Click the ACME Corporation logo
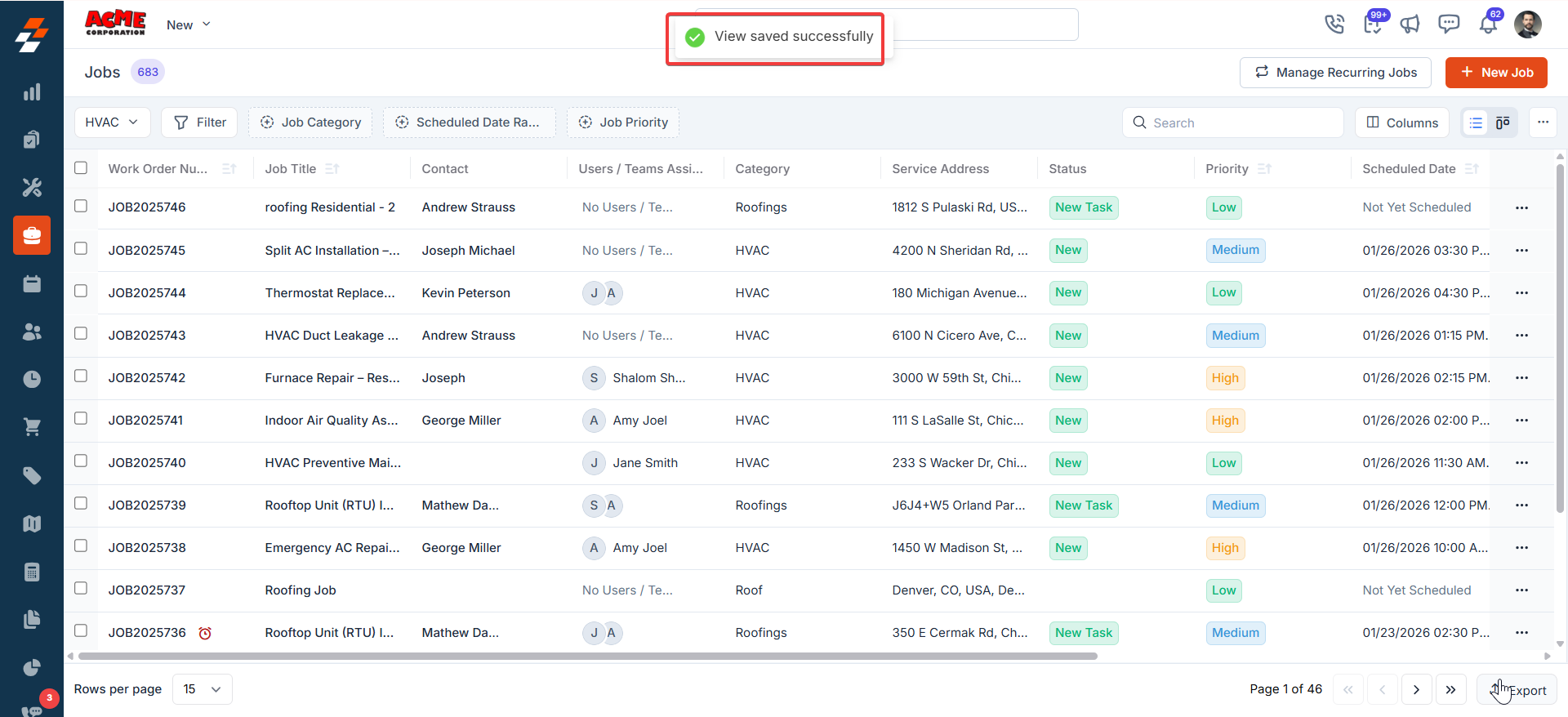This screenshot has height=717, width=1568. pos(115,23)
